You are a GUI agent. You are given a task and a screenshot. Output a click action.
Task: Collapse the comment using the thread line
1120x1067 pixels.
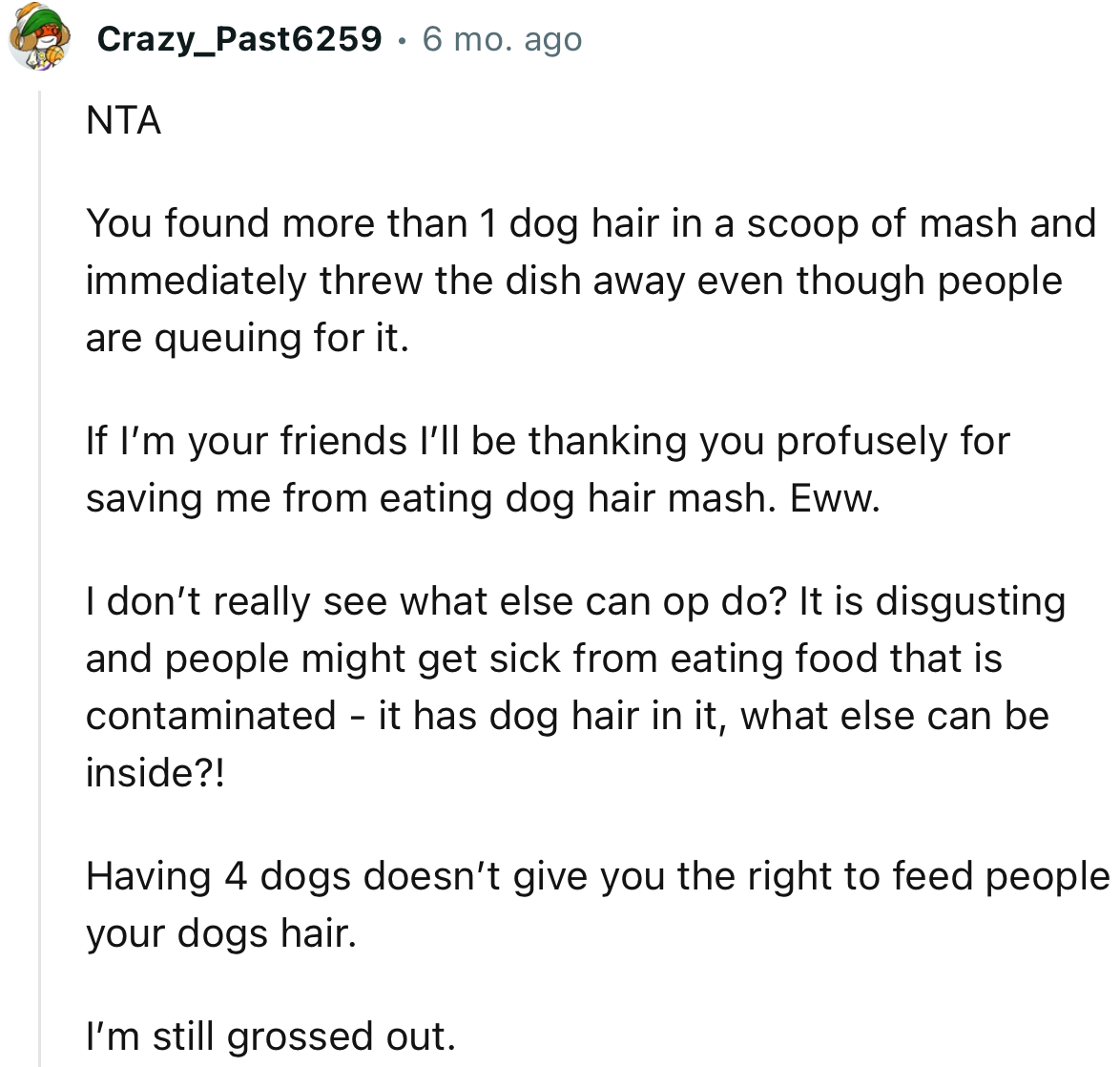click(x=39, y=477)
